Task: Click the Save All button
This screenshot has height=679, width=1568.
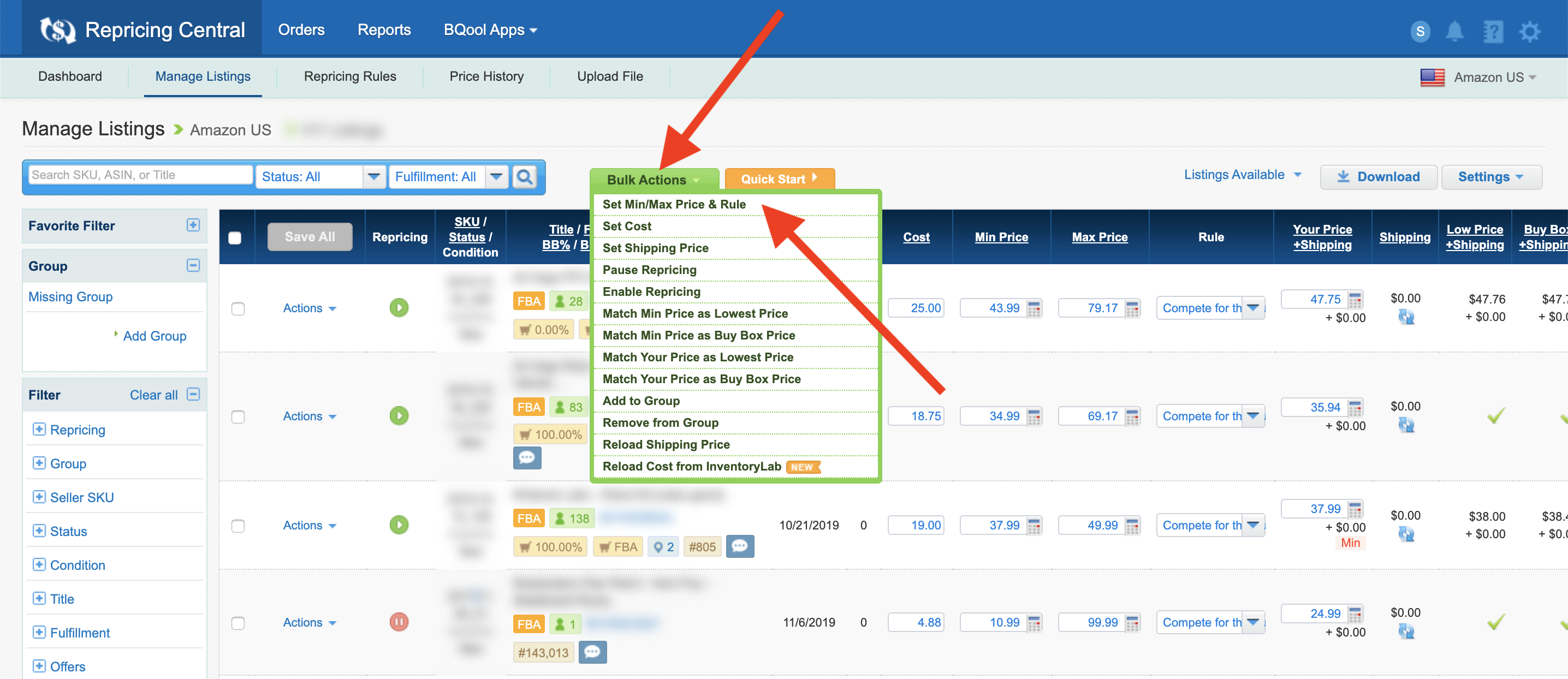Action: [x=309, y=237]
